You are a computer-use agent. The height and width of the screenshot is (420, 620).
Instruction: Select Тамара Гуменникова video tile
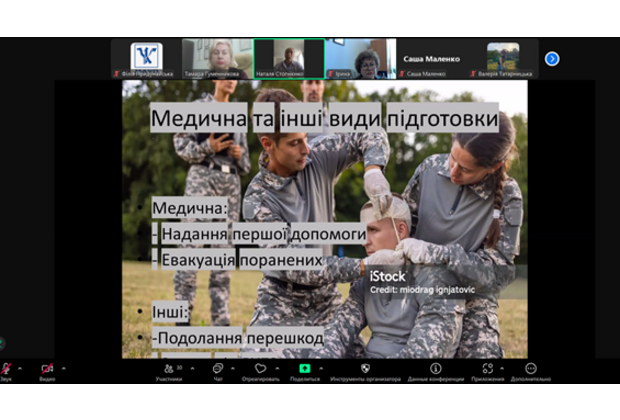coord(217,59)
